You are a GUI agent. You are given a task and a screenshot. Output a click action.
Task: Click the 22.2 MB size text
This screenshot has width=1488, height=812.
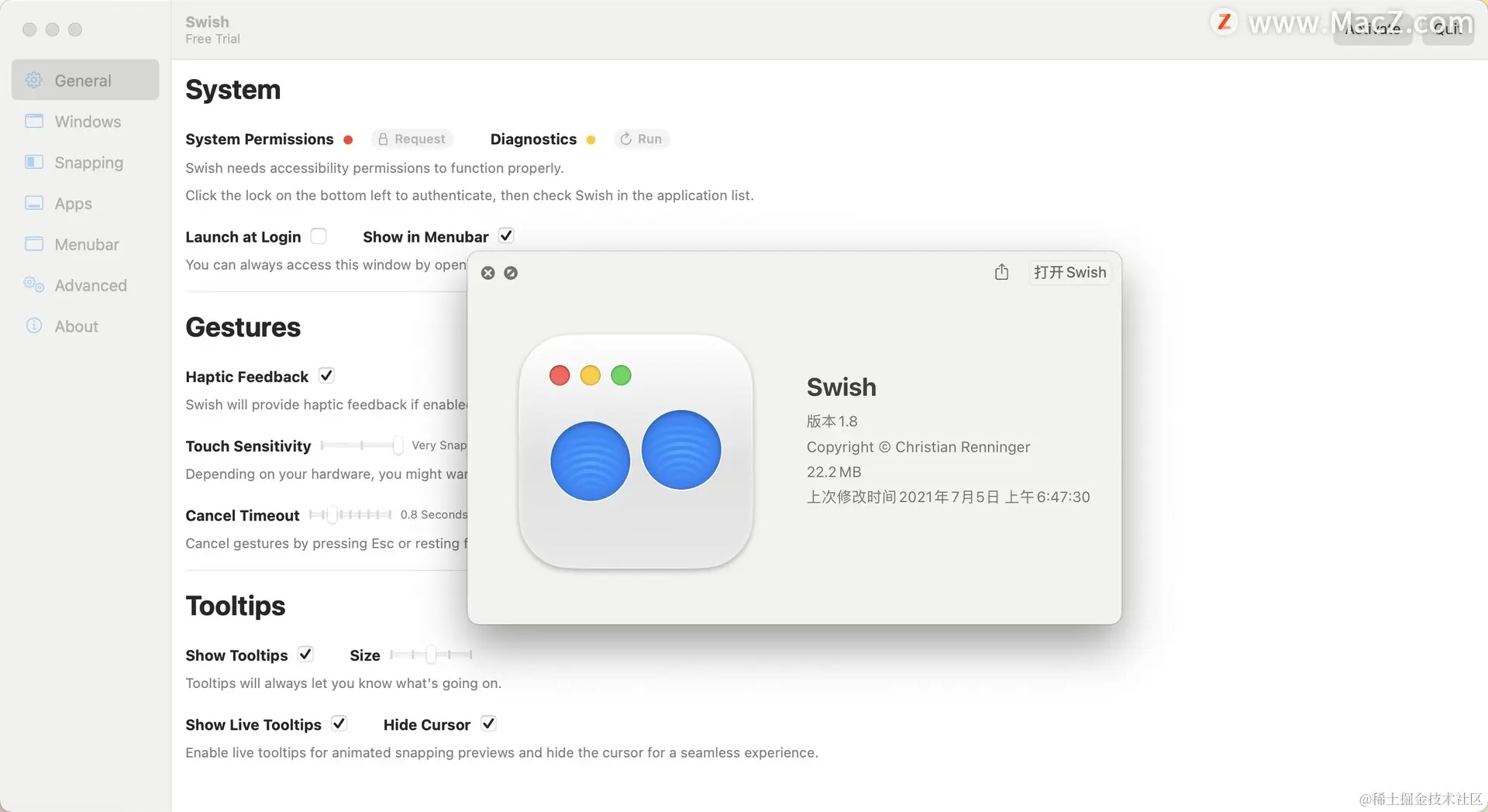click(x=834, y=472)
